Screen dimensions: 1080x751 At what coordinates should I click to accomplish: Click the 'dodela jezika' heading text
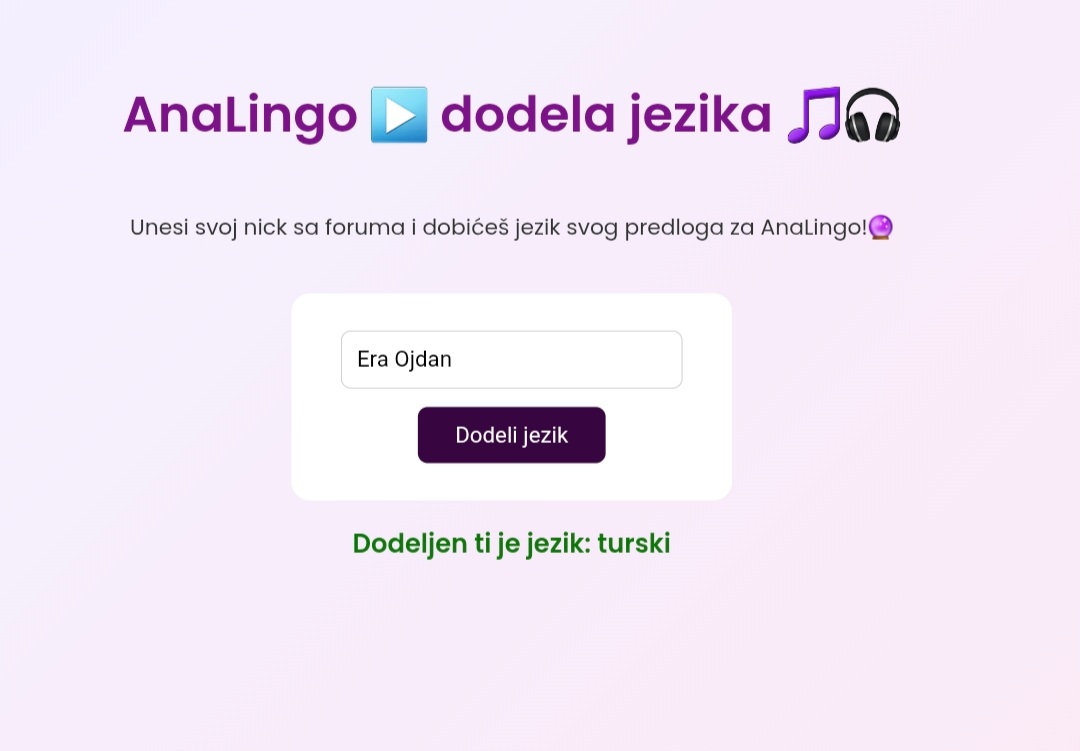(606, 115)
